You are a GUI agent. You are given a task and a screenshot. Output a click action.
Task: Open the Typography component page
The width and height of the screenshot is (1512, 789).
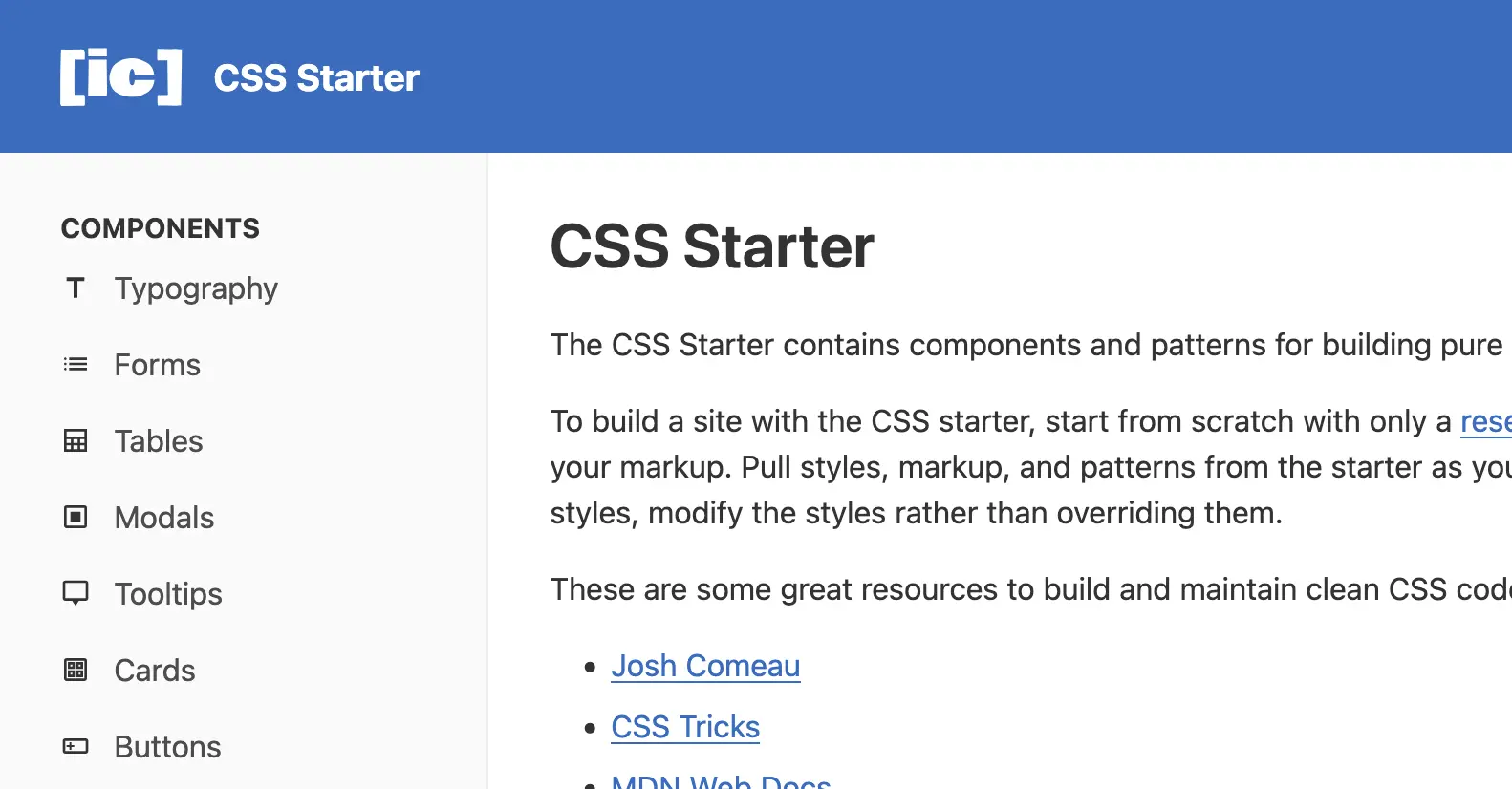196,288
